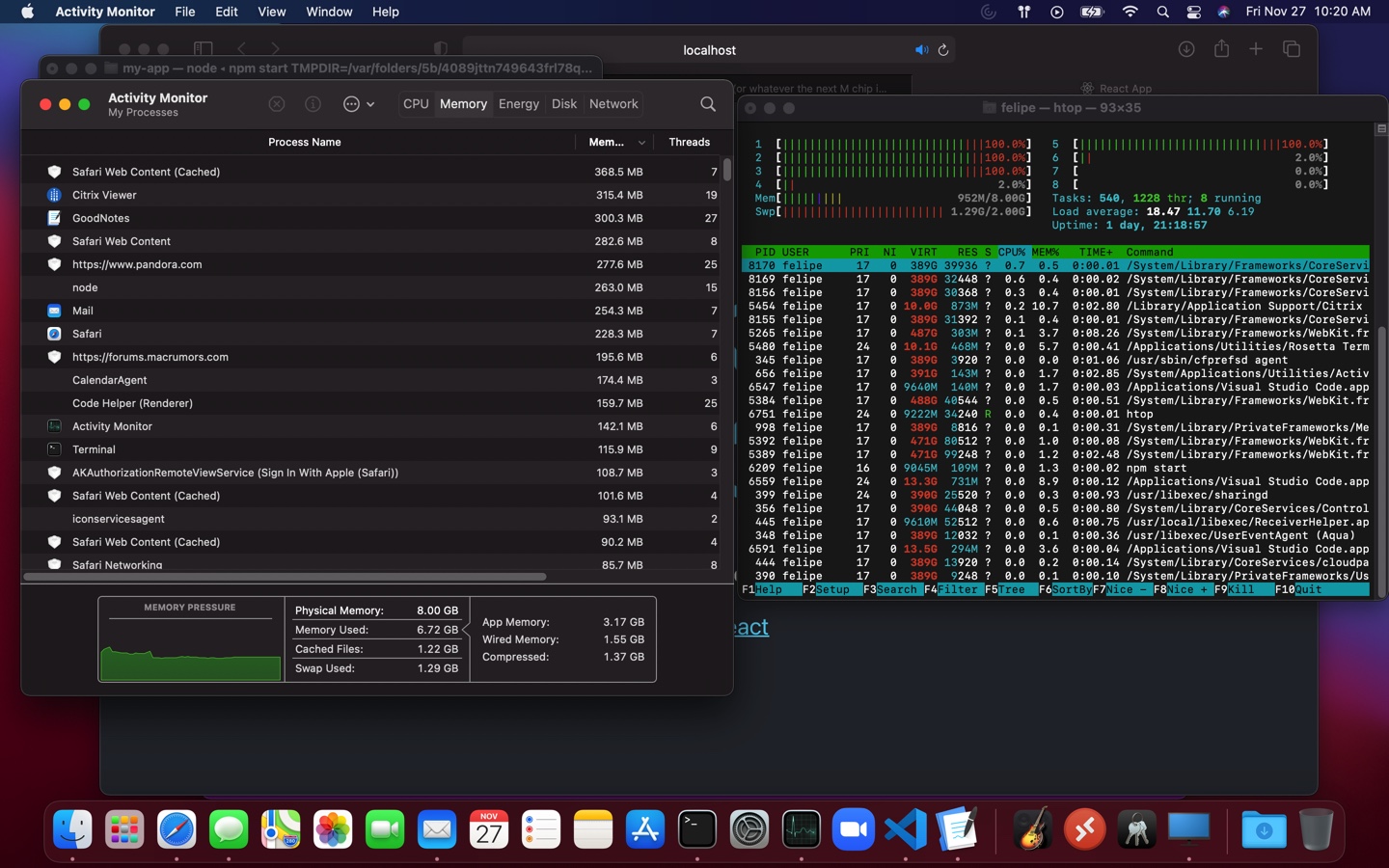Activate Siri from the menu bar
The width and height of the screenshot is (1389, 868).
(x=1223, y=12)
